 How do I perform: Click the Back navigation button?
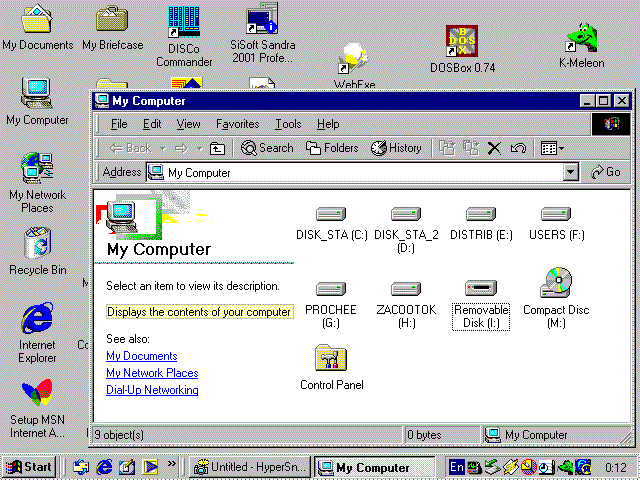pos(131,148)
